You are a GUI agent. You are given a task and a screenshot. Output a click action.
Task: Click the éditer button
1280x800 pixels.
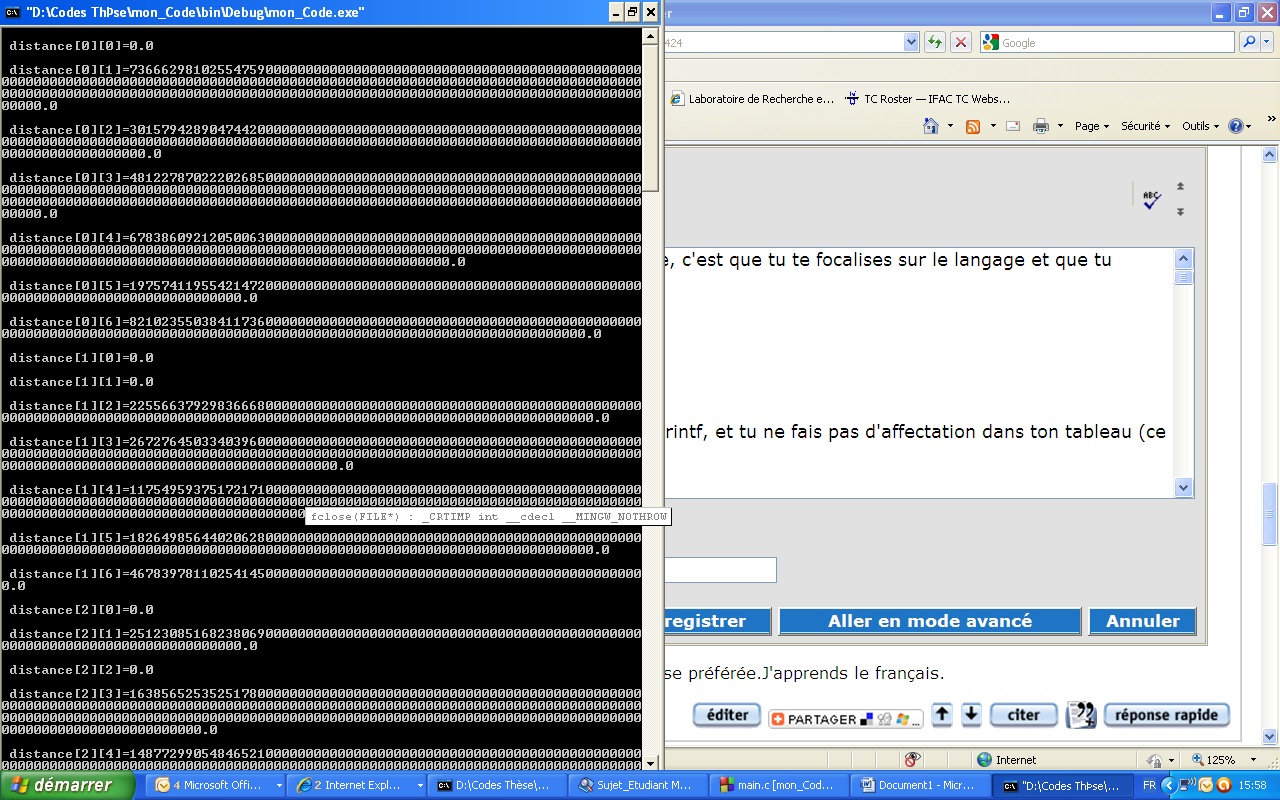[727, 715]
